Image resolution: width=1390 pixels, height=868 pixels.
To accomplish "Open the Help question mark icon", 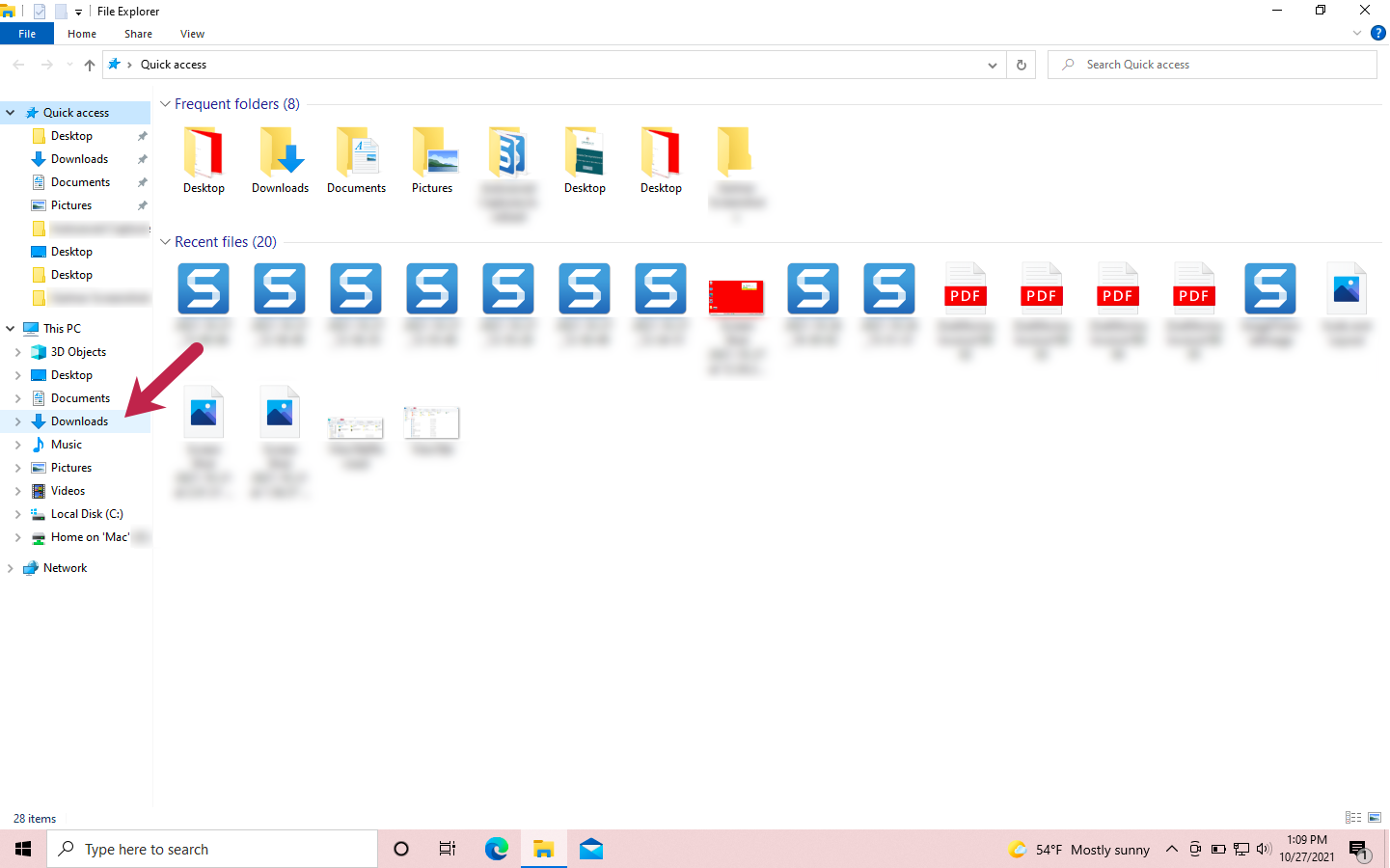I will coord(1378,33).
